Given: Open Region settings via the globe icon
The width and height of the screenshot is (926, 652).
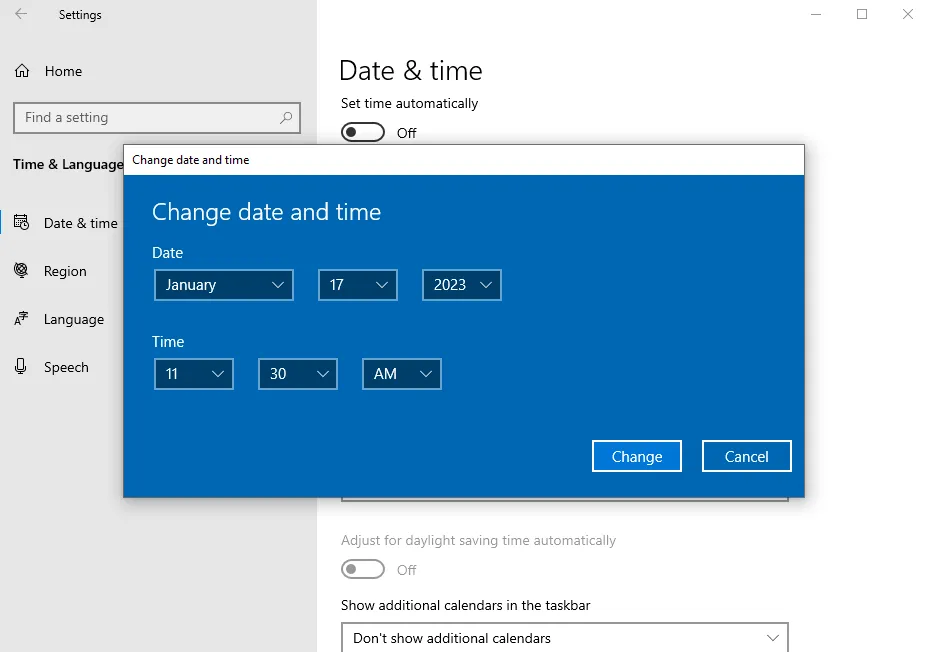Looking at the screenshot, I should 21,271.
